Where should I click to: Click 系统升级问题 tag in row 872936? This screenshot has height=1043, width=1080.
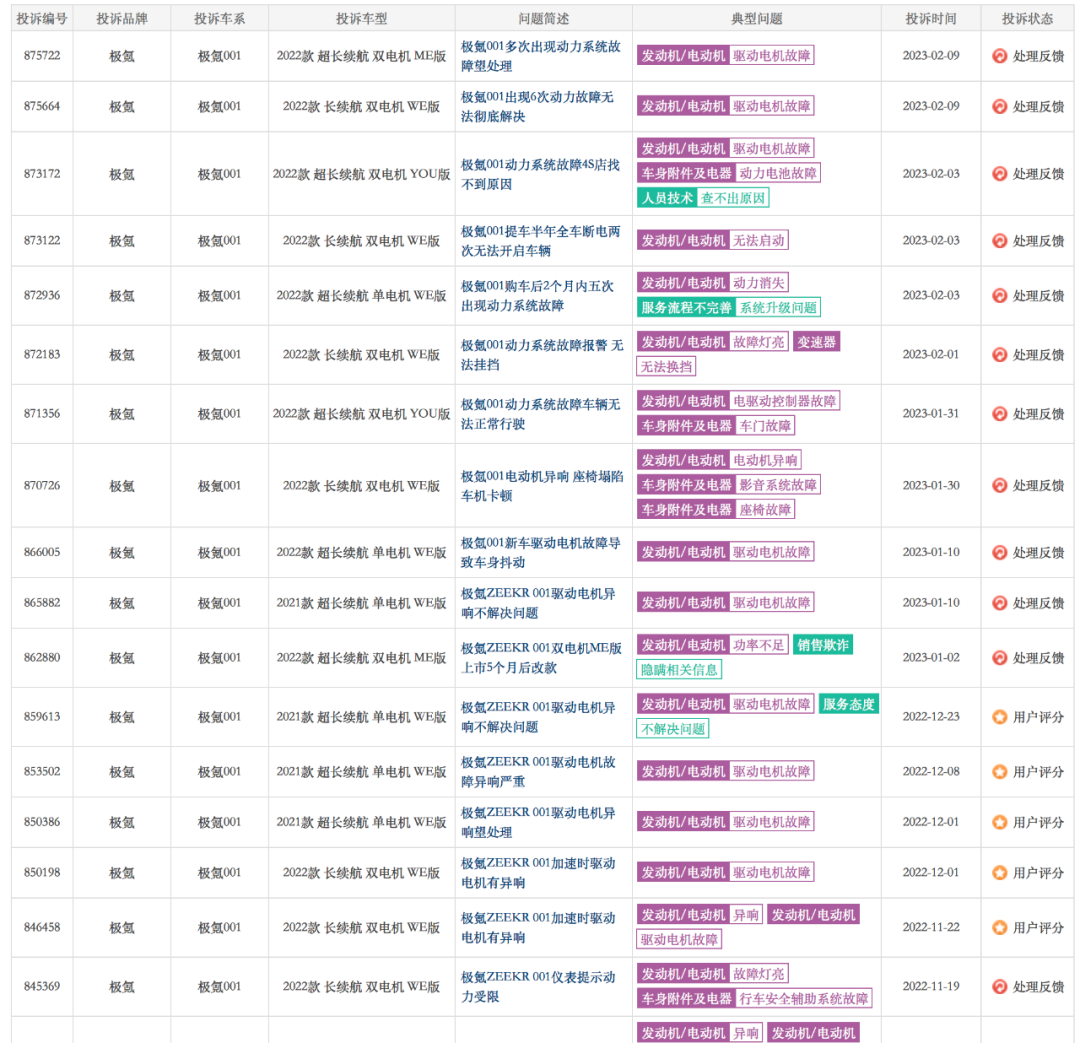tap(778, 307)
